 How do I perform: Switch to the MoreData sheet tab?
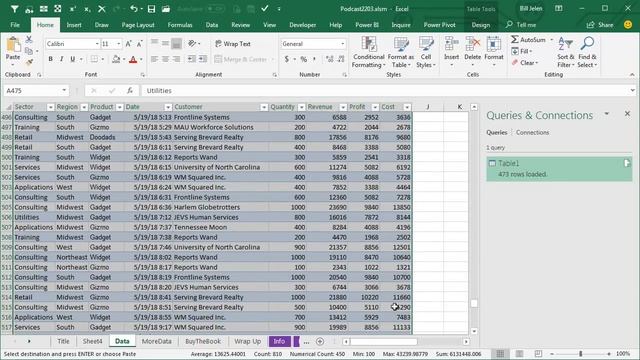click(156, 341)
